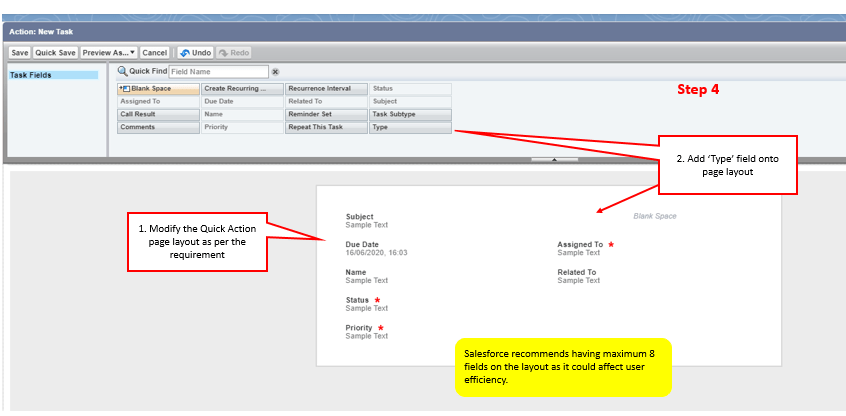This screenshot has width=846, height=416.
Task: Select the Blank Space placeholder on layout
Action: coord(655,216)
